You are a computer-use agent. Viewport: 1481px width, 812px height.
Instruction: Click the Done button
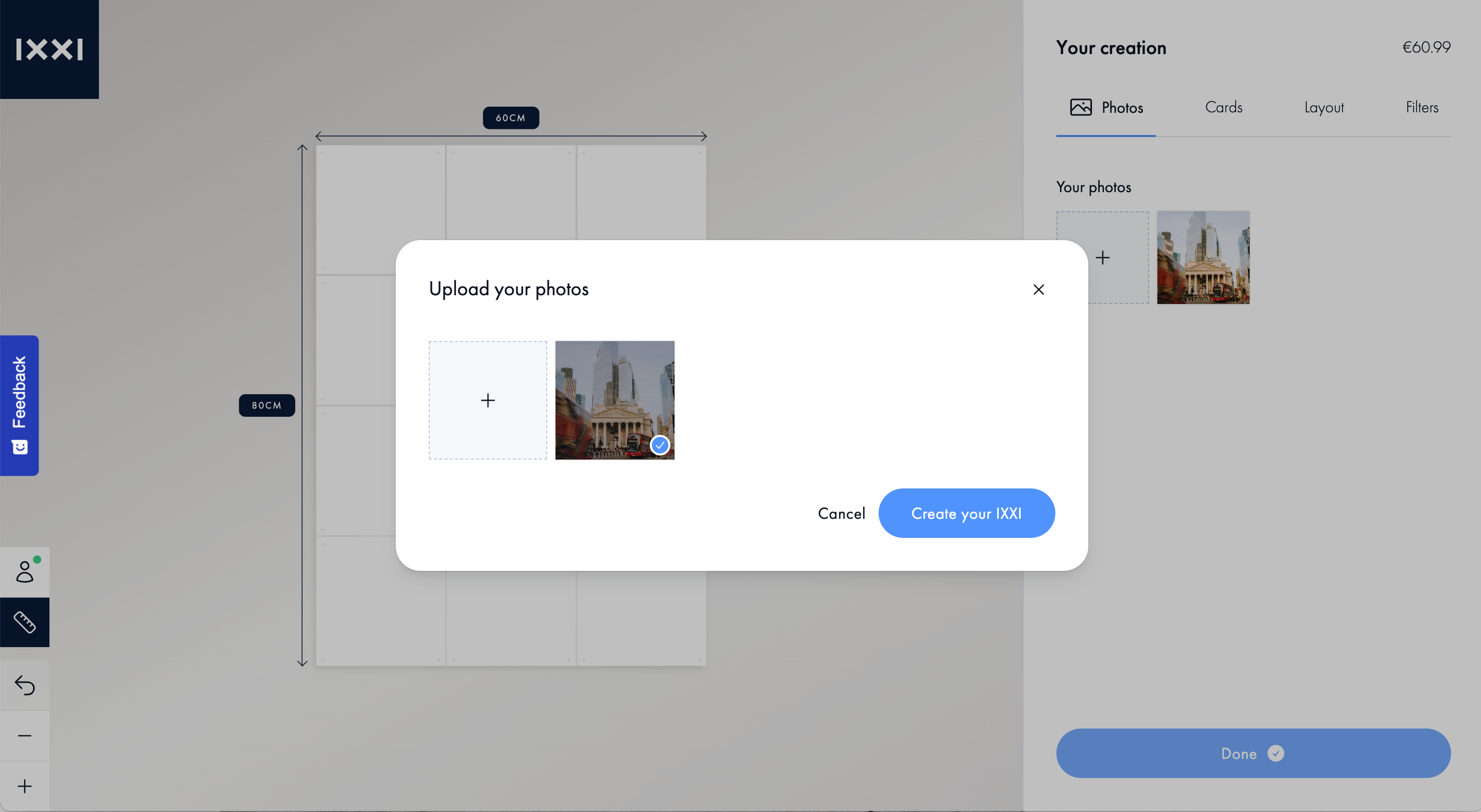click(1253, 753)
